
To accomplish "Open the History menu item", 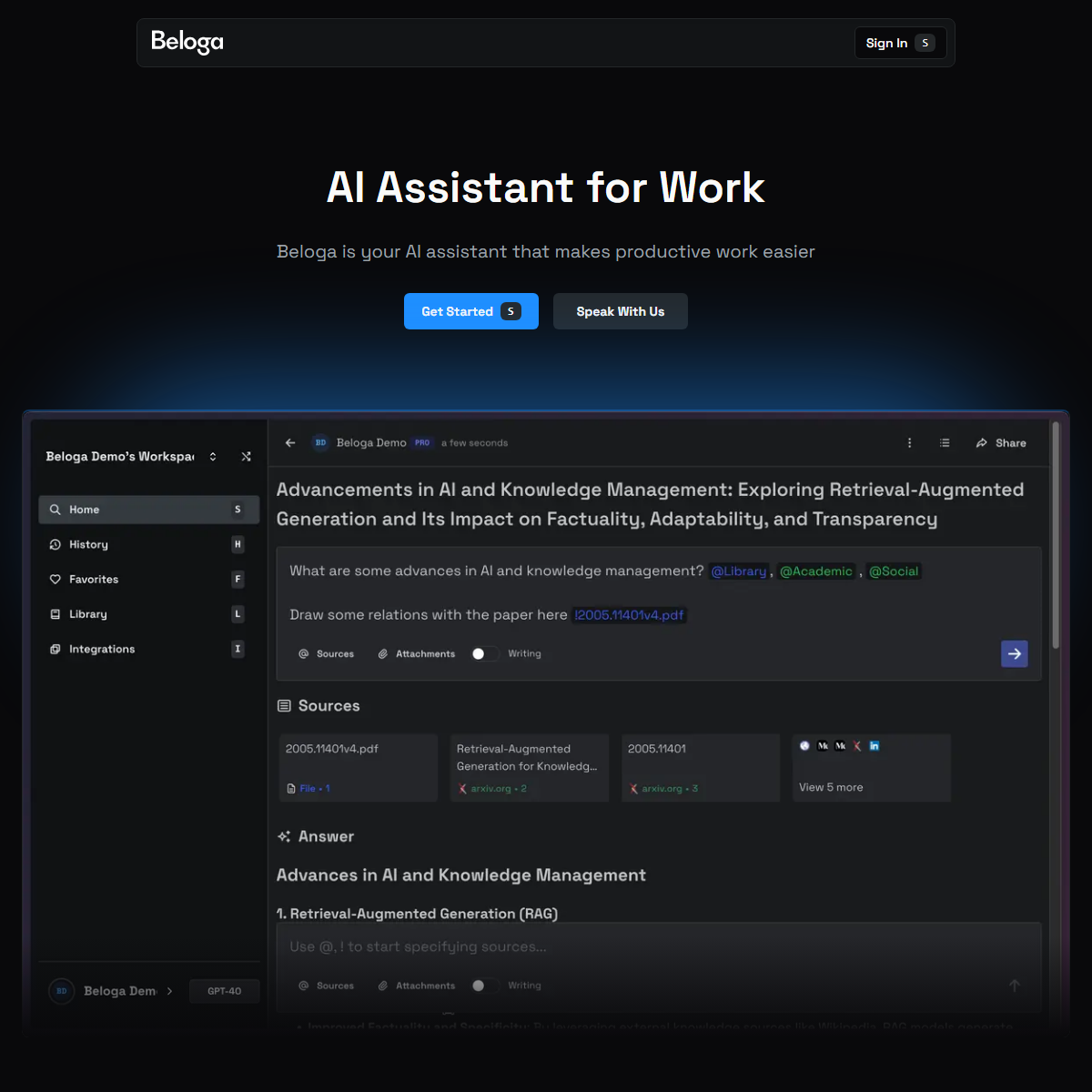I will [x=149, y=544].
